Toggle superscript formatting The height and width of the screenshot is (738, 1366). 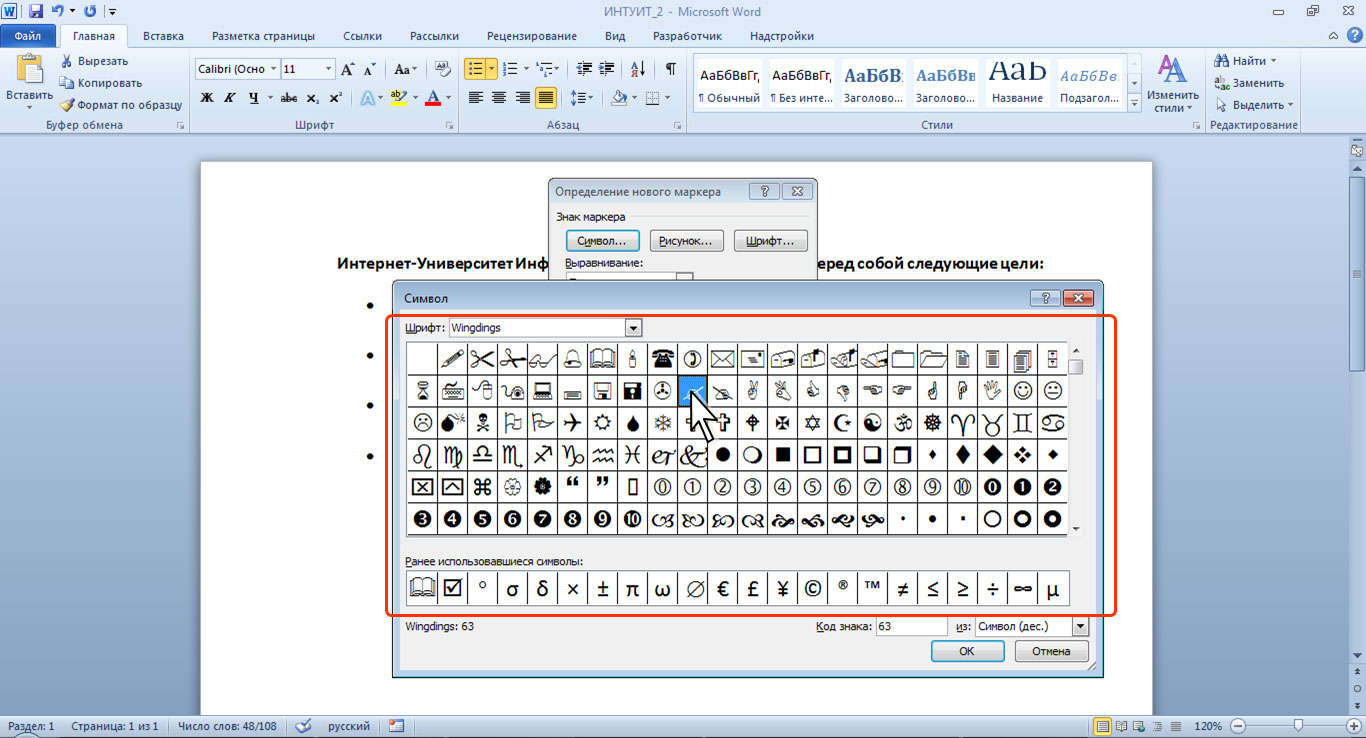[335, 97]
